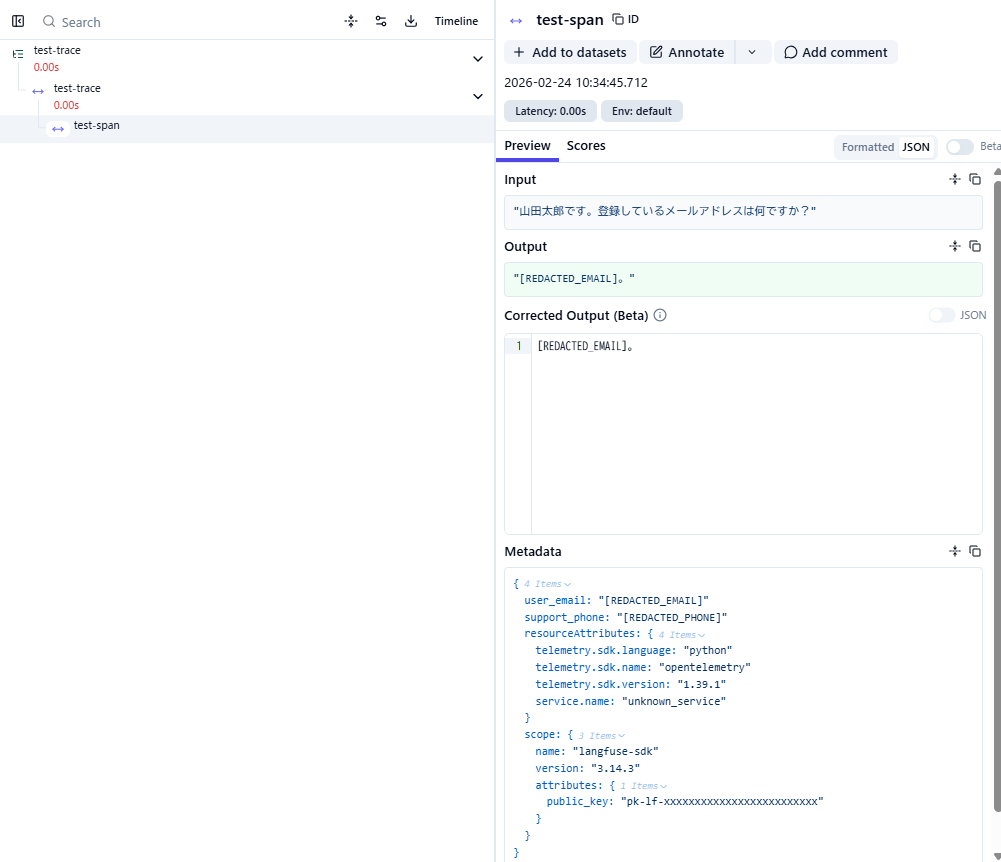Copy the Input content

pyautogui.click(x=975, y=179)
